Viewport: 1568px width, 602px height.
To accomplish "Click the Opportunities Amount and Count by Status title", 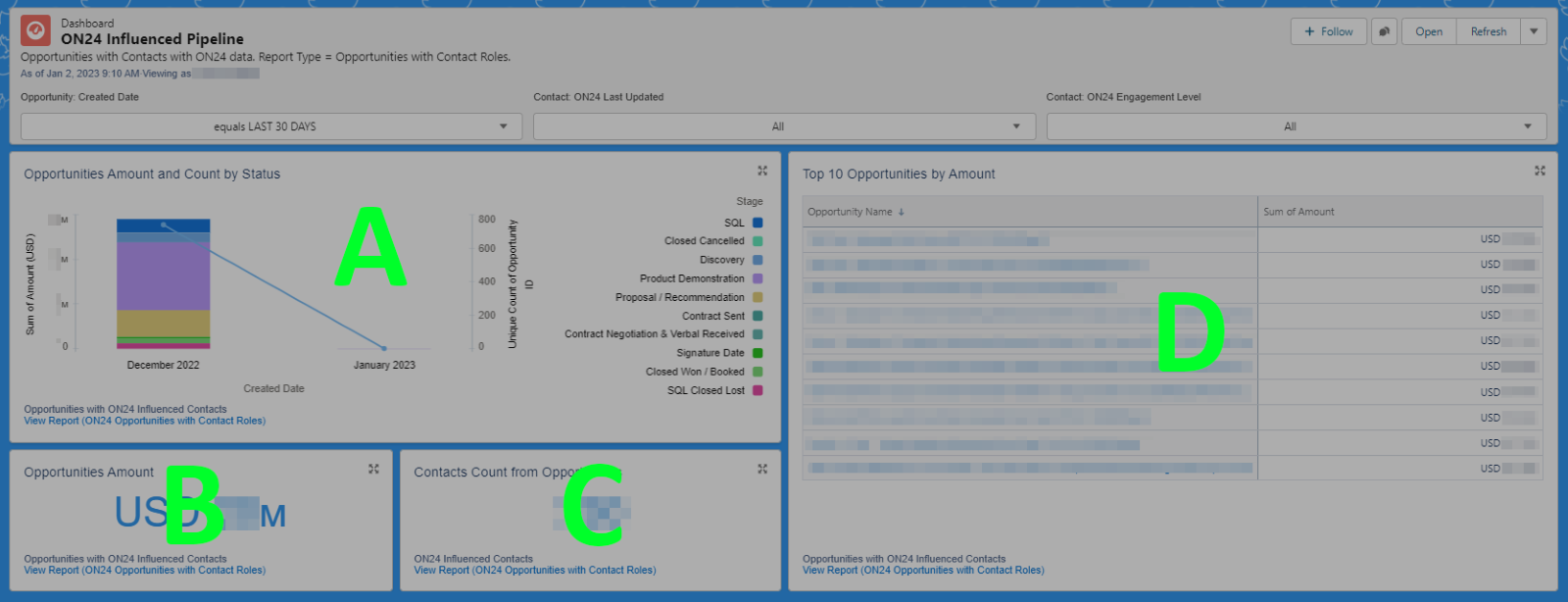I will pyautogui.click(x=152, y=174).
